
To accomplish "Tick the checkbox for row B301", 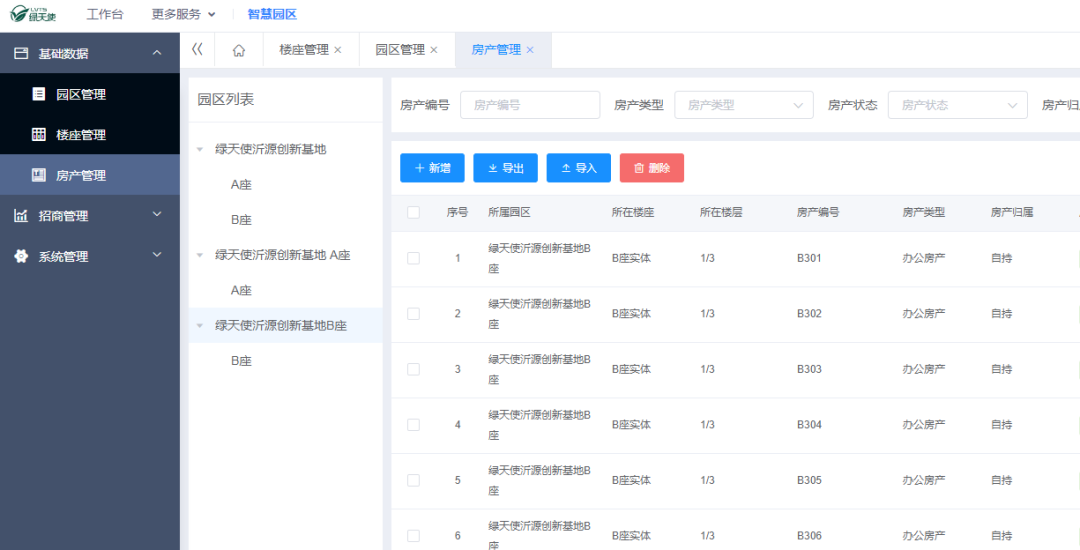I will point(413,258).
